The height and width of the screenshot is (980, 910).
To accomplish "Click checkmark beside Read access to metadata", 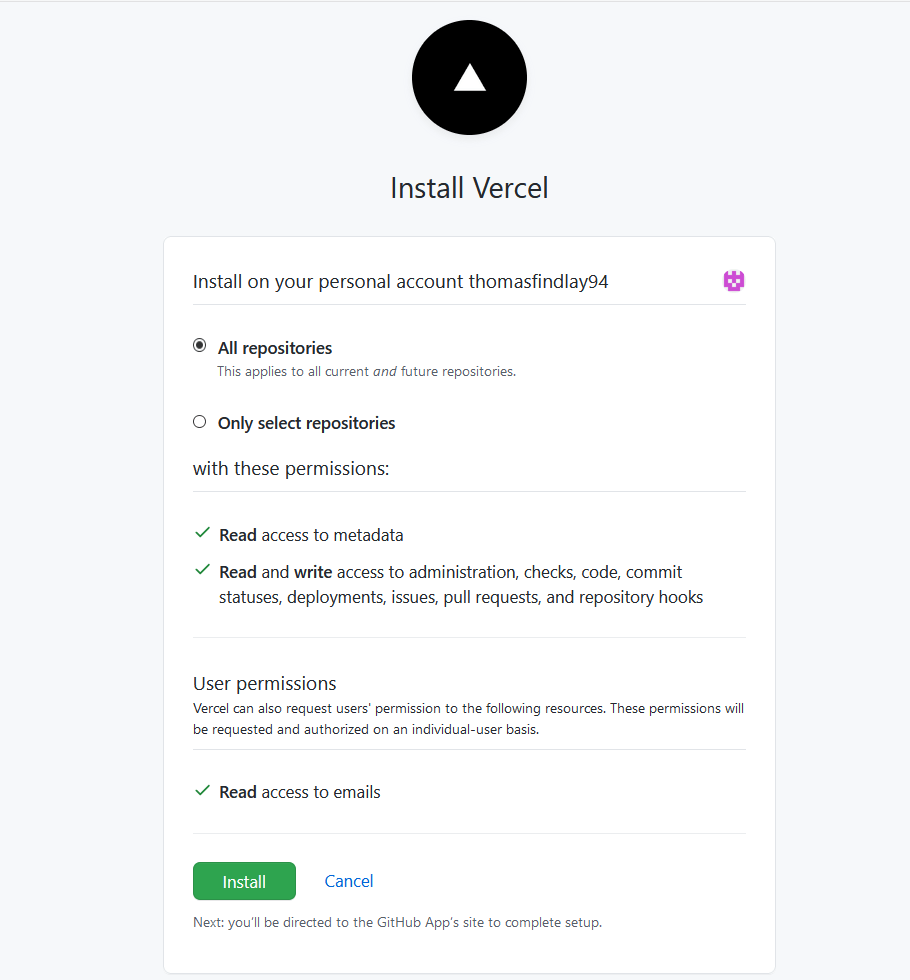I will pos(202,533).
